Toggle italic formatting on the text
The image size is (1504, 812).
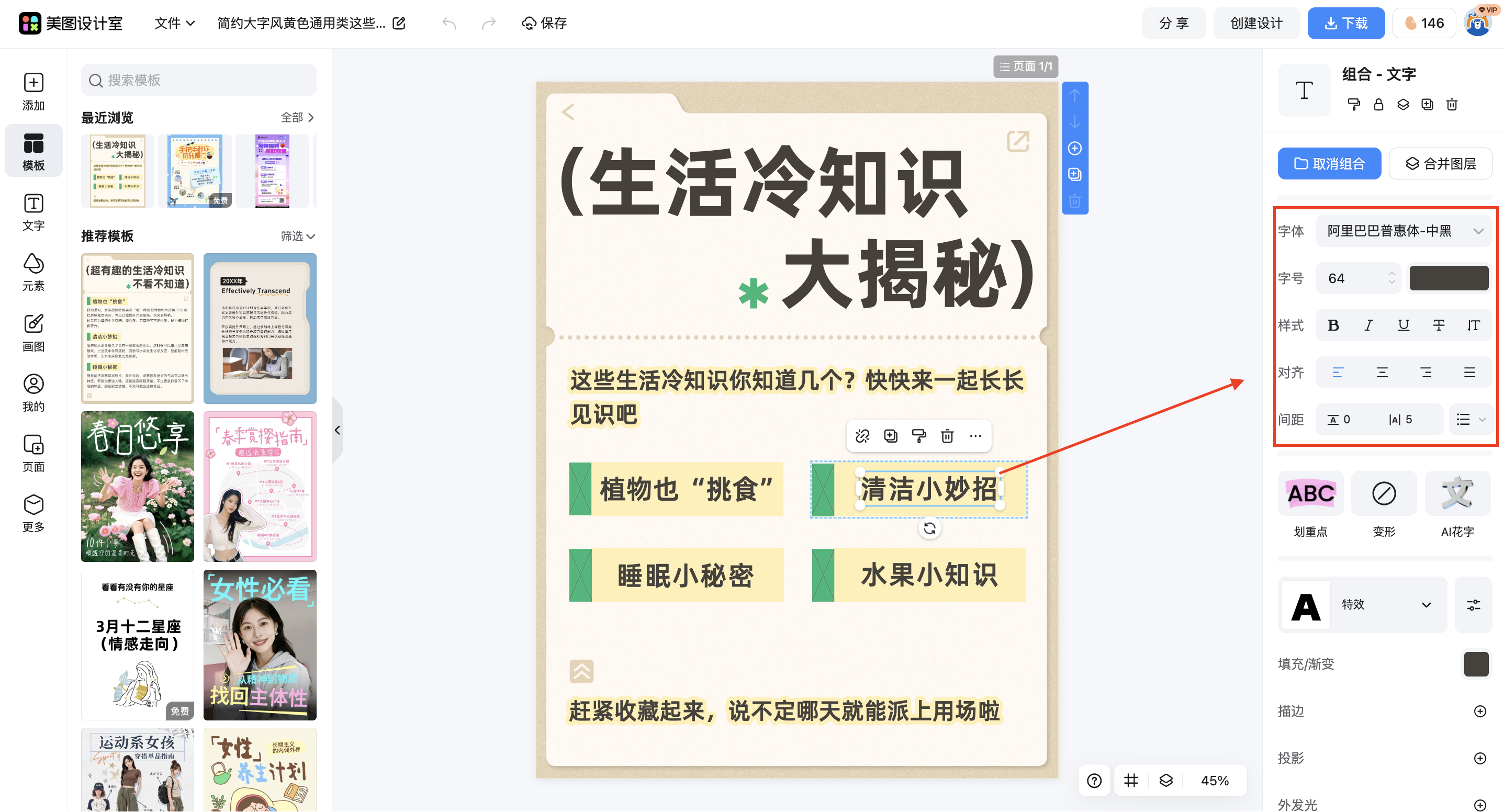click(1368, 325)
